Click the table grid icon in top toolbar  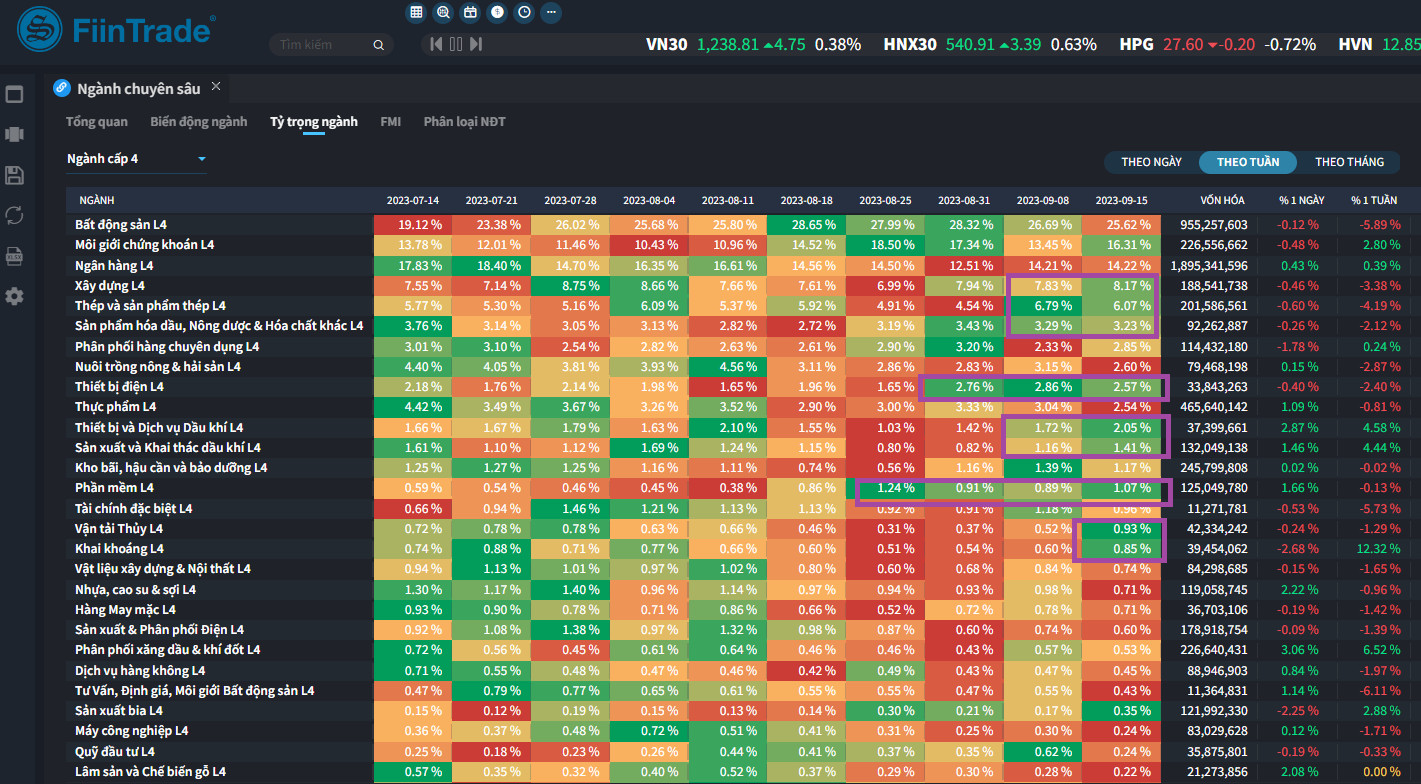(x=417, y=13)
